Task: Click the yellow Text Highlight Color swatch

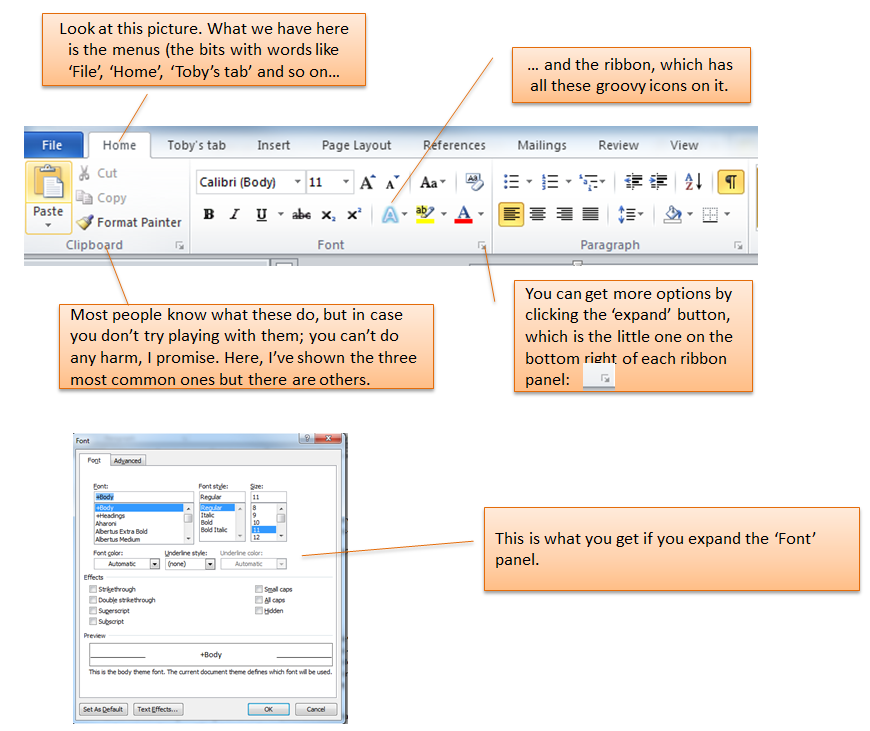Action: [x=425, y=214]
